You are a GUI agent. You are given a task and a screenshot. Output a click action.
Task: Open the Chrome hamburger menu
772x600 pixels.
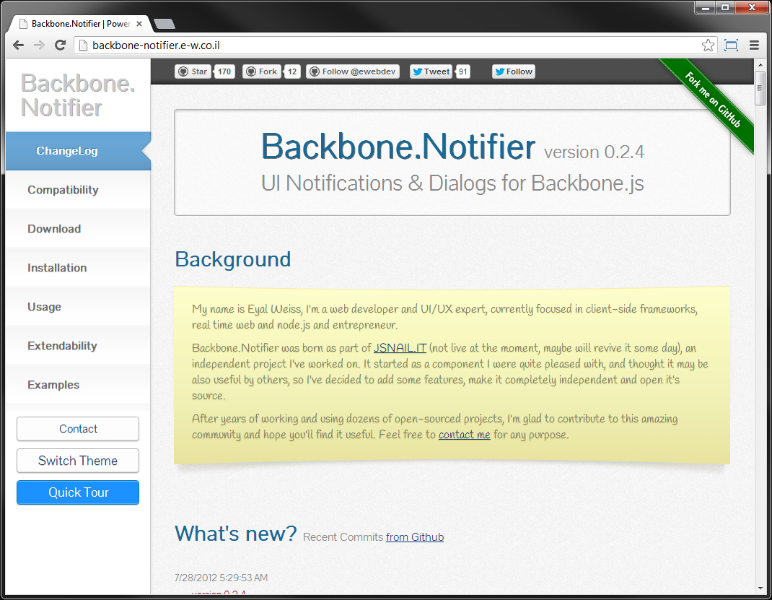[x=754, y=45]
